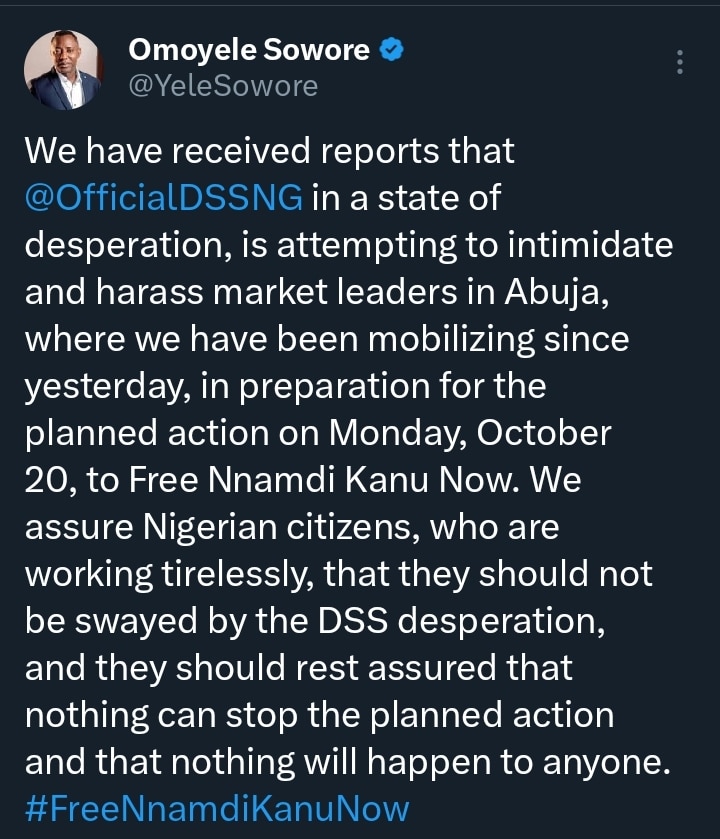Click the line "working tirelessly, that they should not"
The image size is (720, 839).
pos(338,574)
